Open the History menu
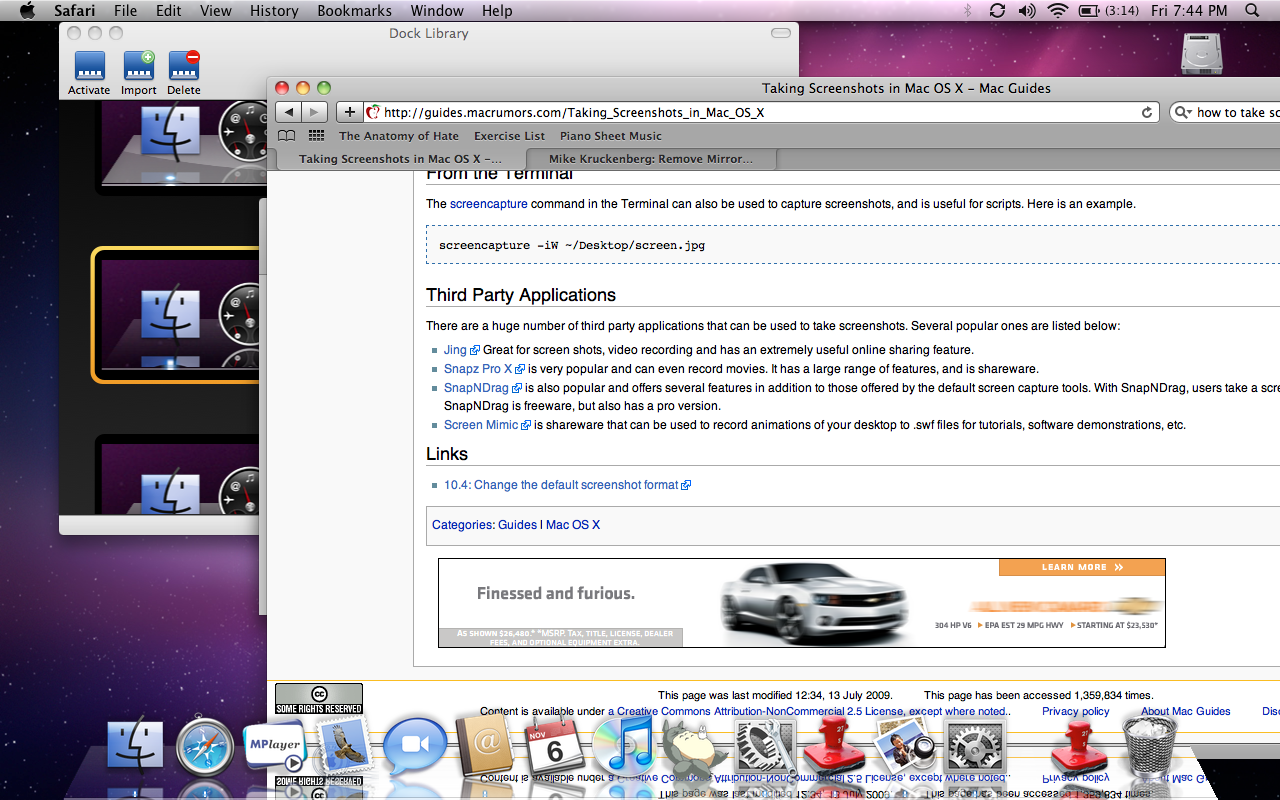Screen dimensions: 1280x800 274,11
